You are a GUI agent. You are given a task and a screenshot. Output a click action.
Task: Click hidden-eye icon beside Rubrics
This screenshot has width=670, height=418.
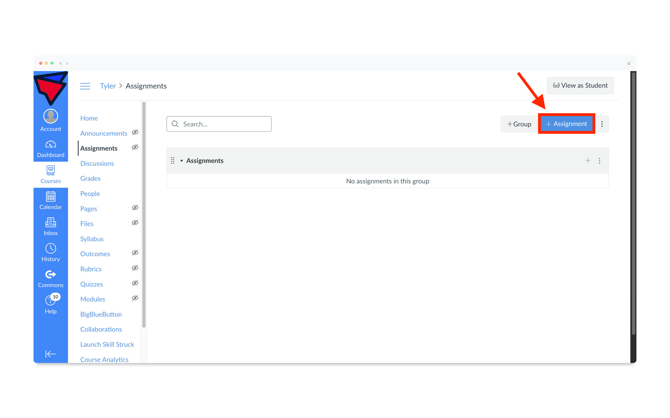click(135, 268)
